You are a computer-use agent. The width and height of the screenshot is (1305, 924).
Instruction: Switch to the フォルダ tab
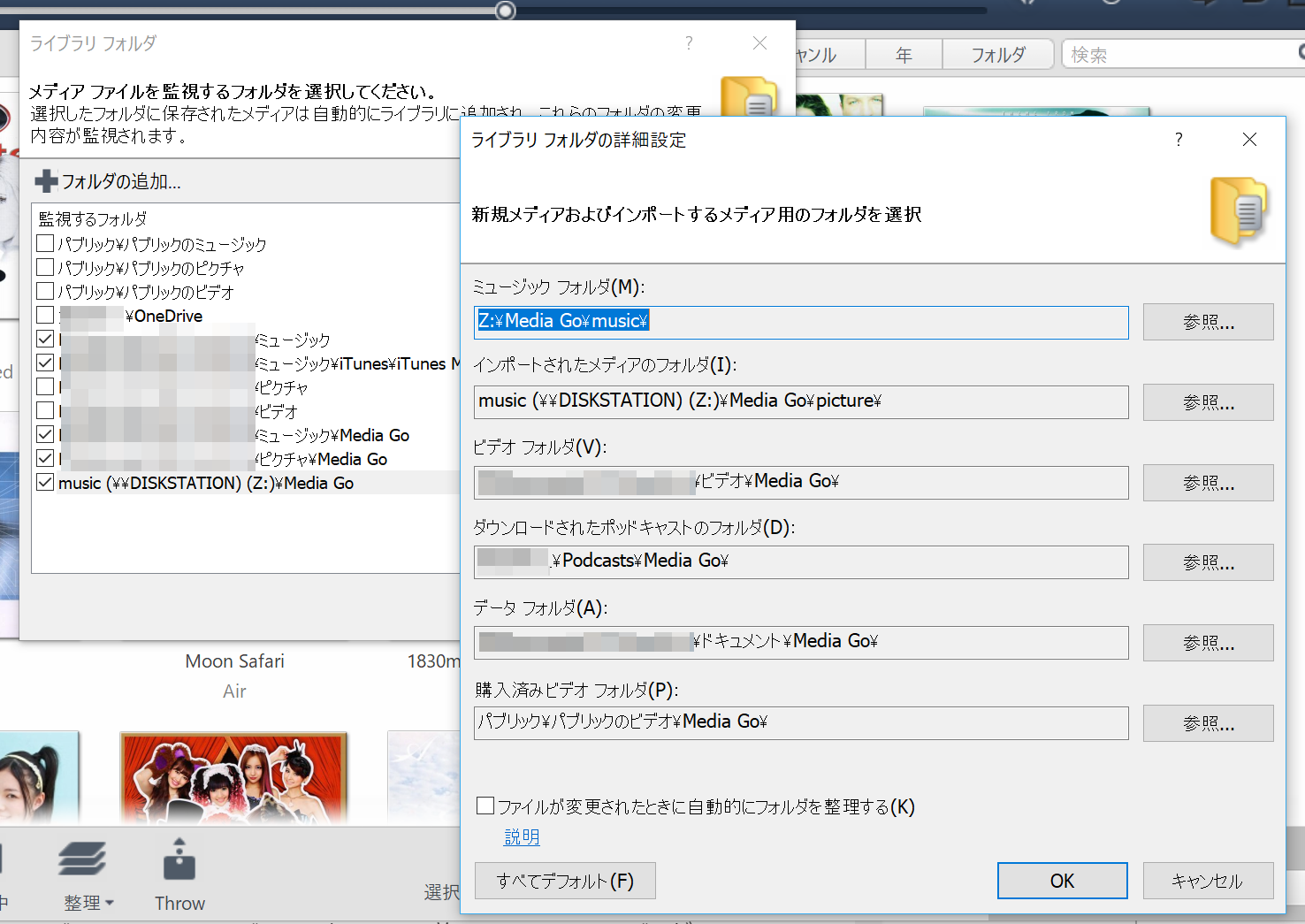coord(998,55)
